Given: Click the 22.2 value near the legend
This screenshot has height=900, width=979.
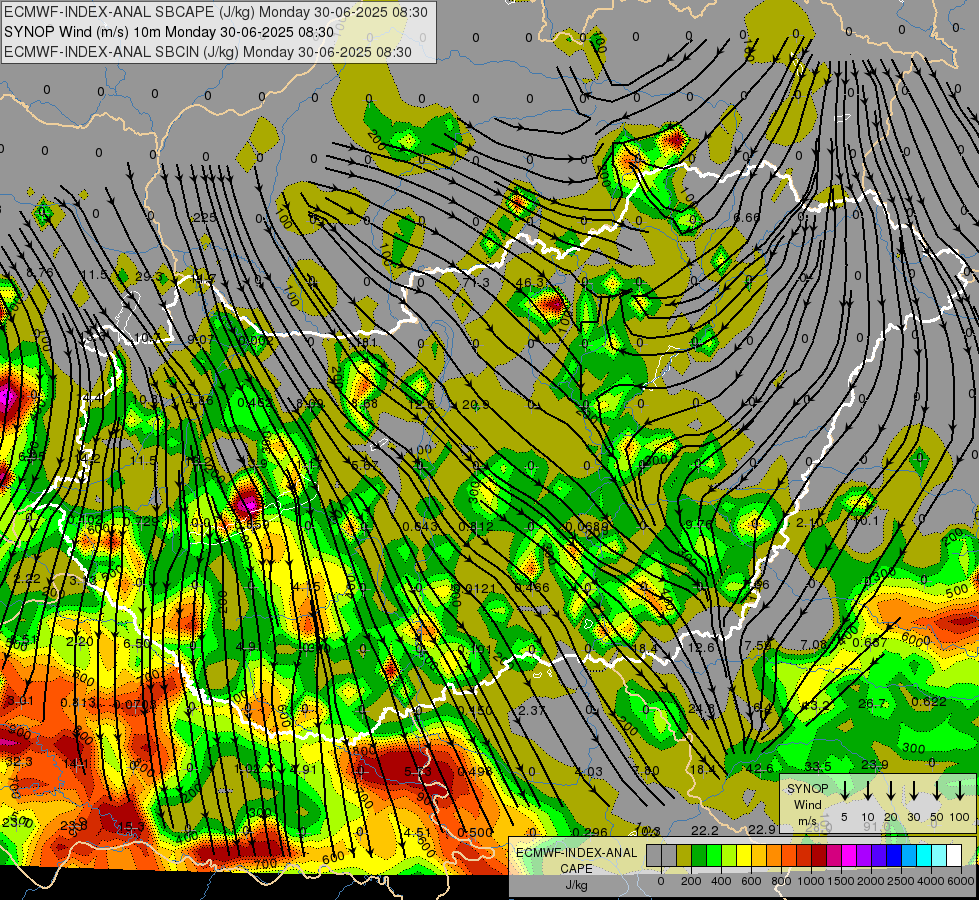Looking at the screenshot, I should coord(705,830).
